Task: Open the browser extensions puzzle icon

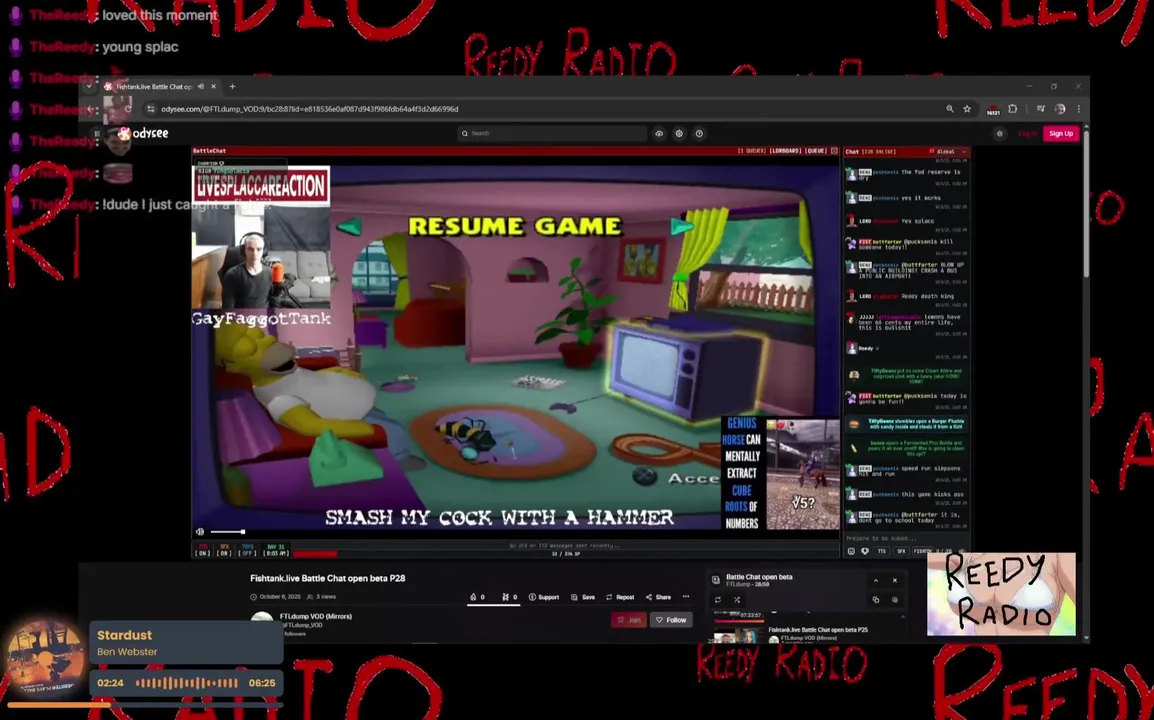Action: point(1013,109)
